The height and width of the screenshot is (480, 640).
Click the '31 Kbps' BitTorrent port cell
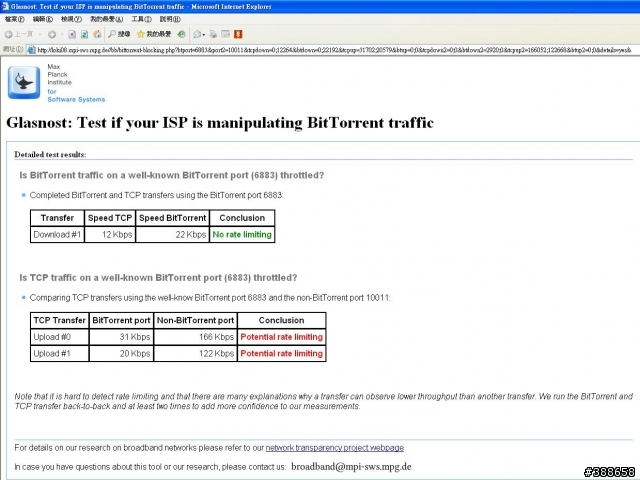[x=121, y=337]
